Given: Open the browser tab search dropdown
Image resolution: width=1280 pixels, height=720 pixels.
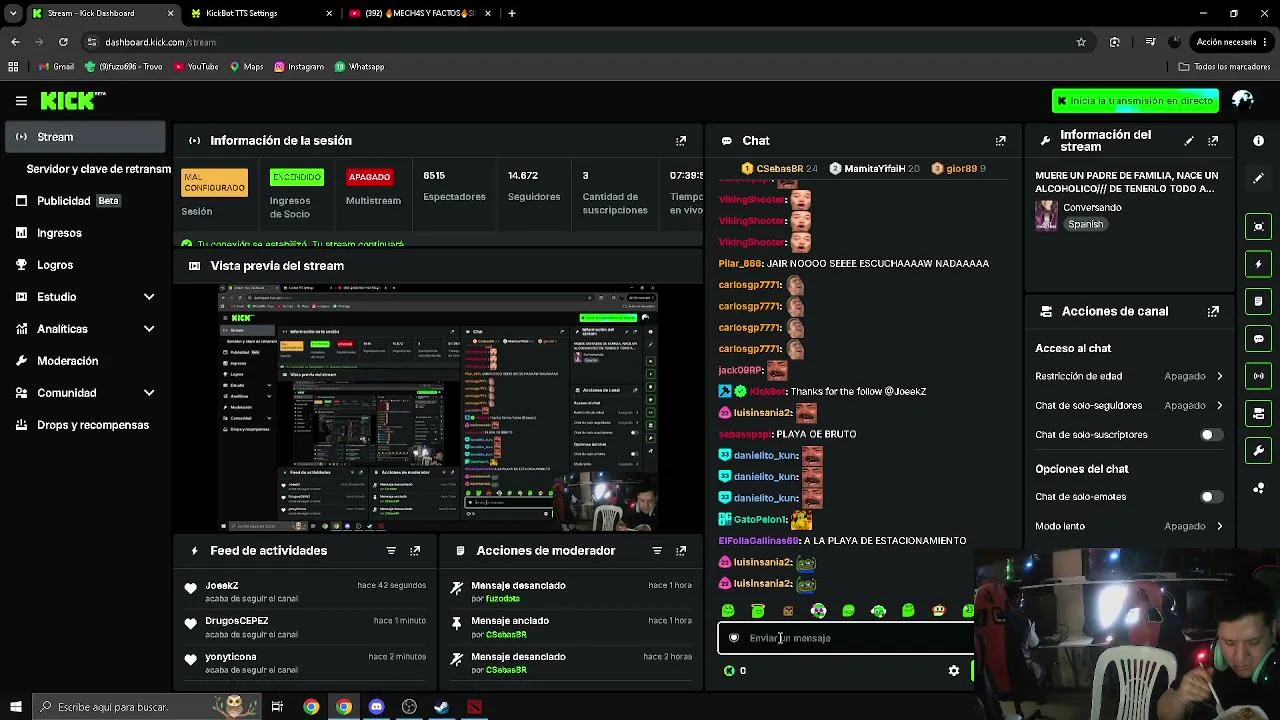Looking at the screenshot, I should pos(12,13).
